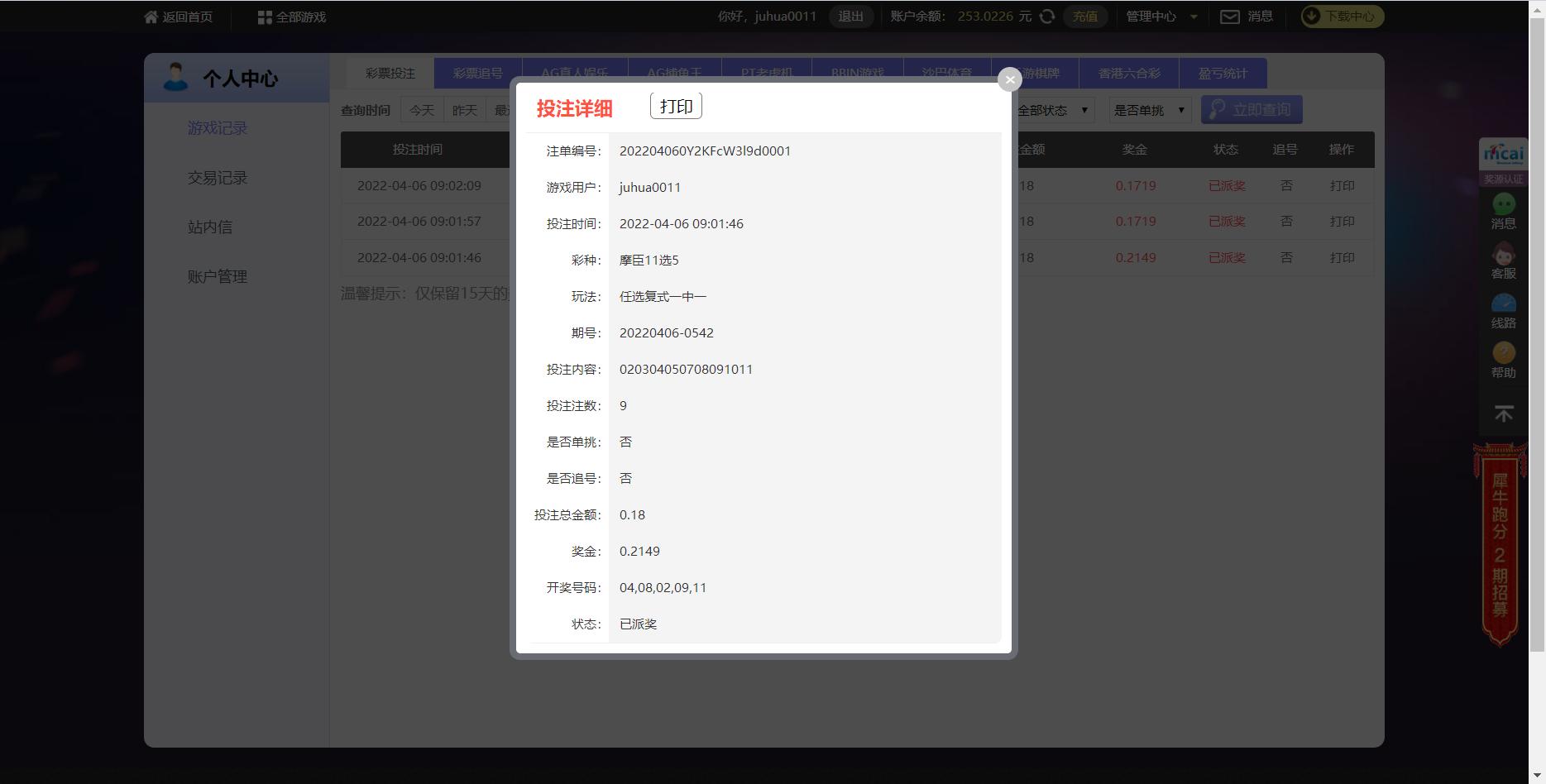Open the messages envelope icon

(x=1230, y=17)
